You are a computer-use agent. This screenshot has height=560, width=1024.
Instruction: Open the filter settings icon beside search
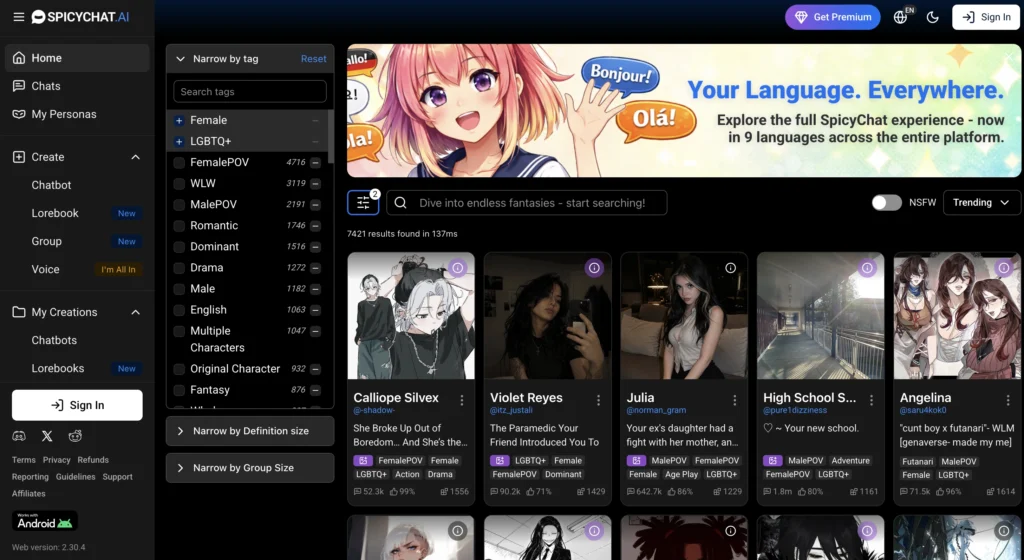[363, 203]
